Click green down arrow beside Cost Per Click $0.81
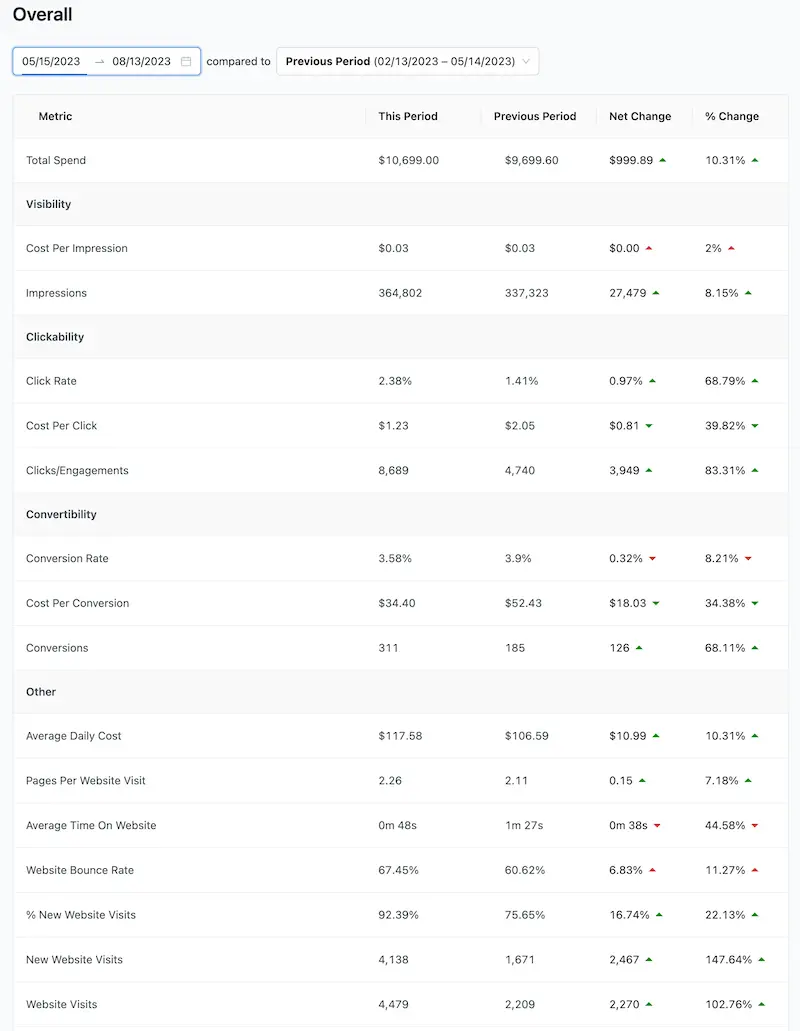Image resolution: width=800 pixels, height=1031 pixels. pos(649,426)
